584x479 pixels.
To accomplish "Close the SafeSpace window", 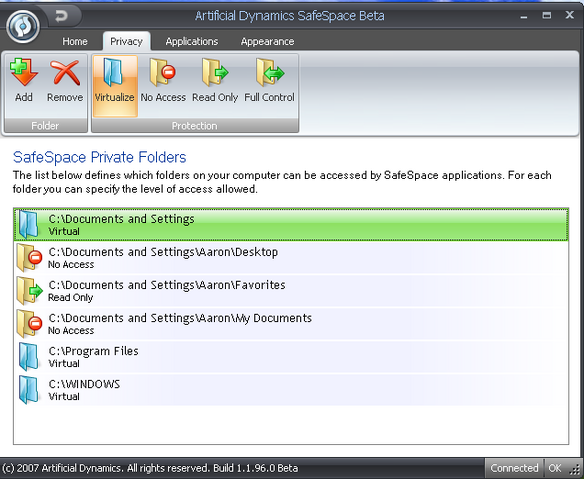I will point(569,15).
